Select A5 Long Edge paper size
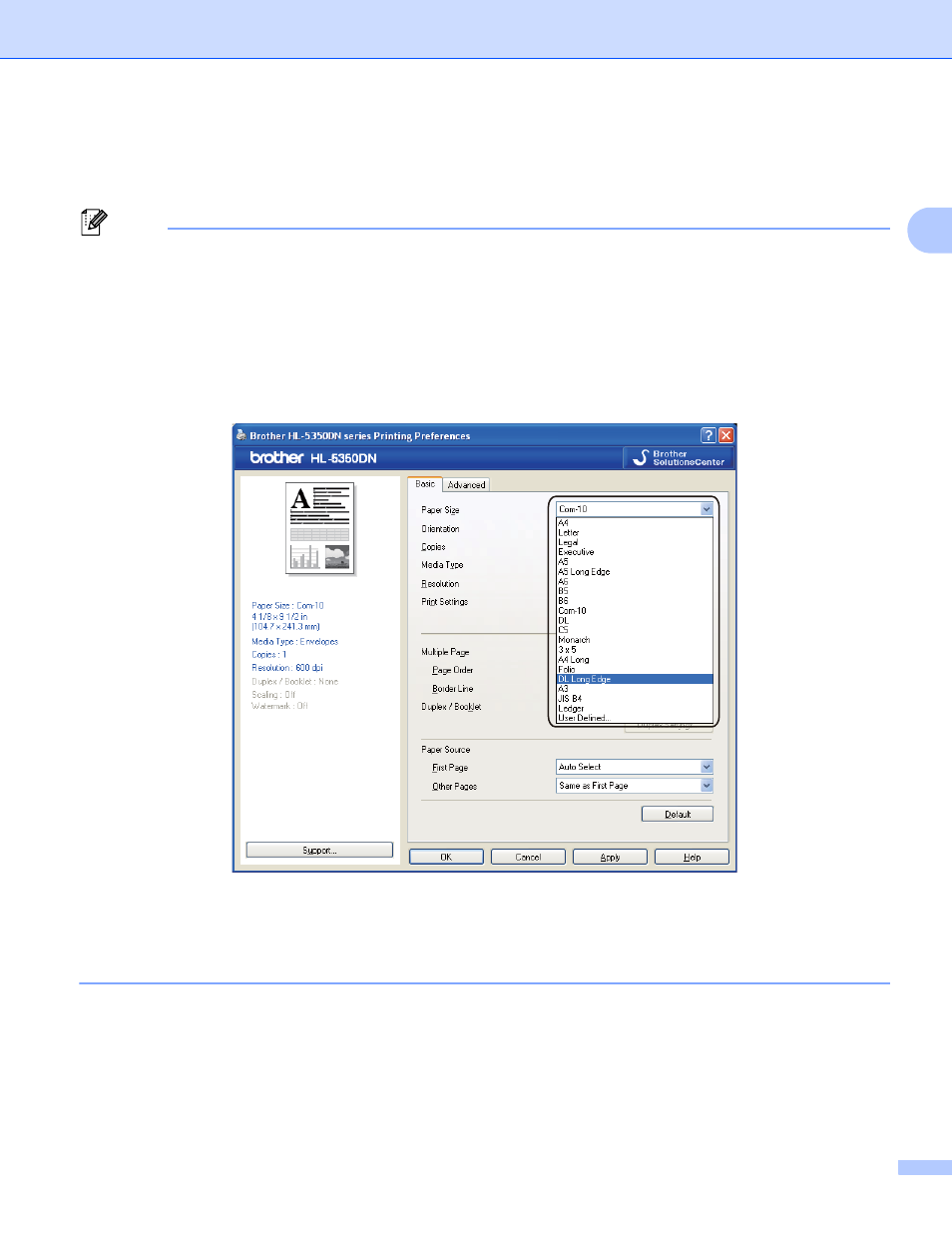This screenshot has height=1233, width=952. coord(635,572)
